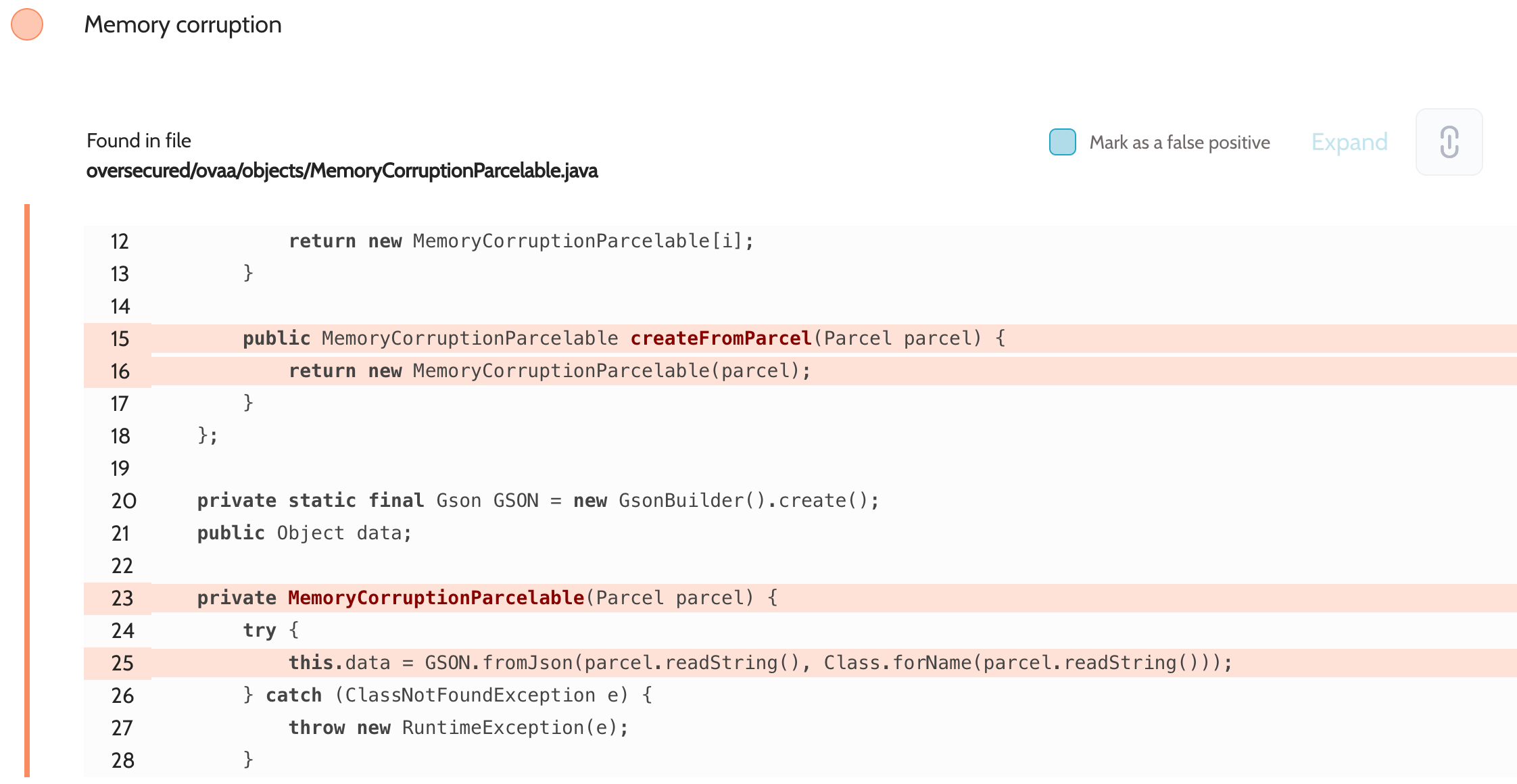
Task: Click the copy link icon button
Action: point(1449,142)
